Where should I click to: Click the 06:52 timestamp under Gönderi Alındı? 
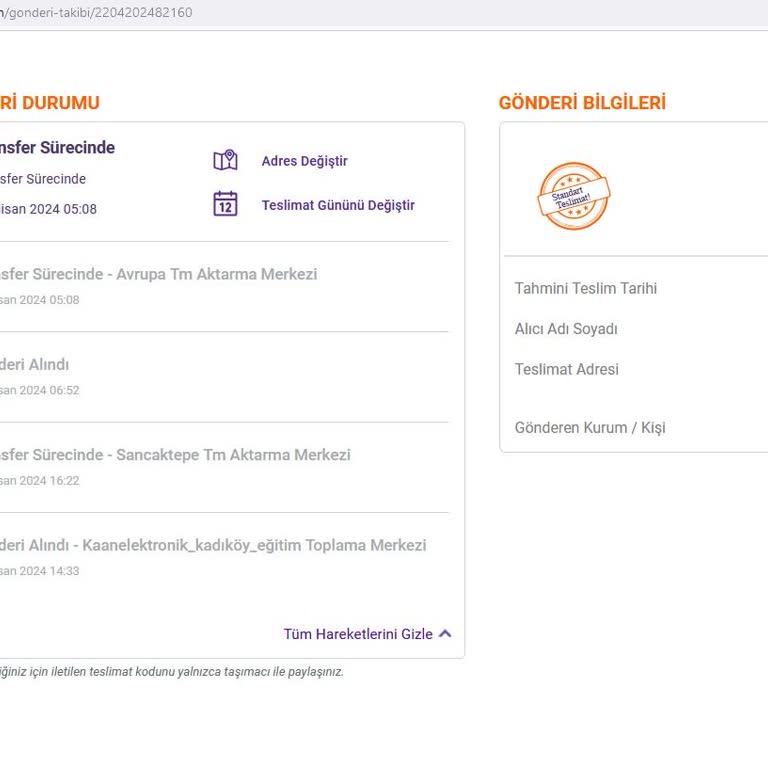40,390
